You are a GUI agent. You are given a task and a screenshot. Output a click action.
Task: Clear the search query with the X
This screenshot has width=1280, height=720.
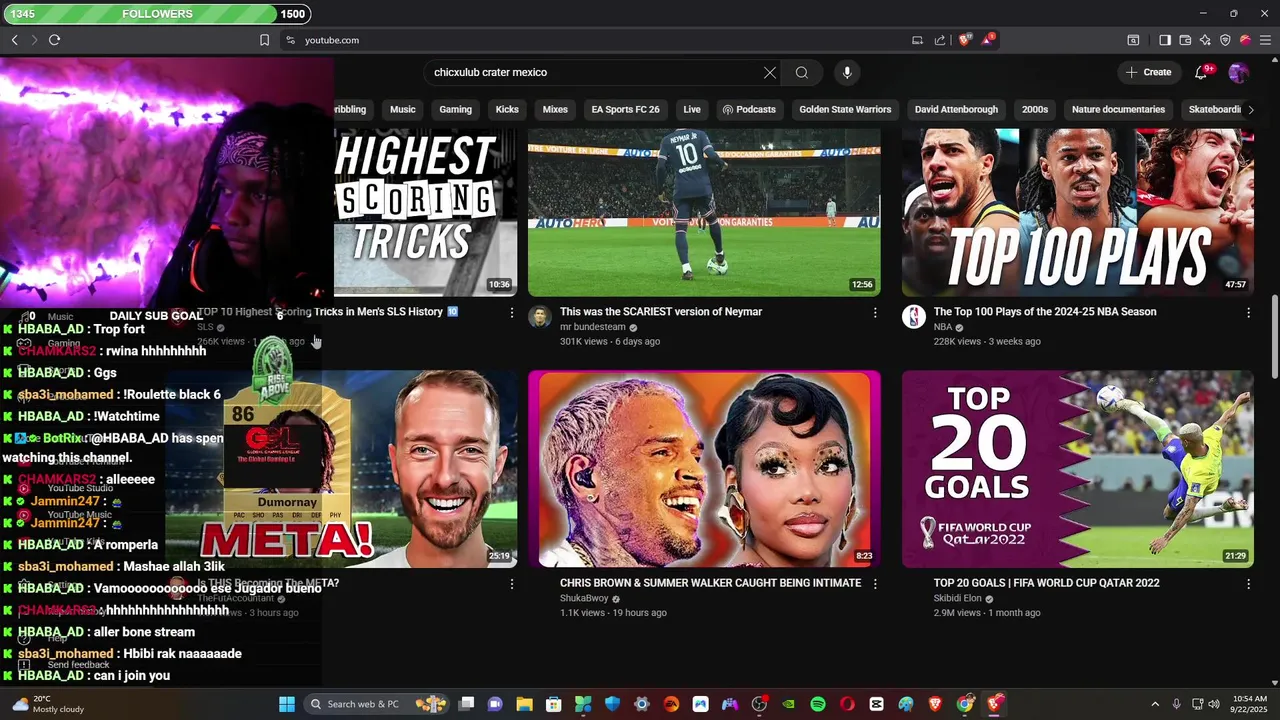coord(769,72)
